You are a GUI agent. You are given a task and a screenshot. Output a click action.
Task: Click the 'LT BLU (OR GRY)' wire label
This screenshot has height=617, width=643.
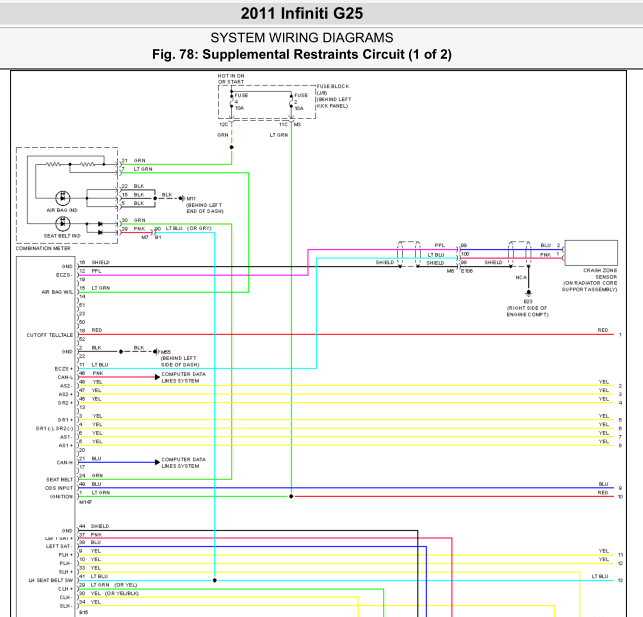[x=188, y=228]
